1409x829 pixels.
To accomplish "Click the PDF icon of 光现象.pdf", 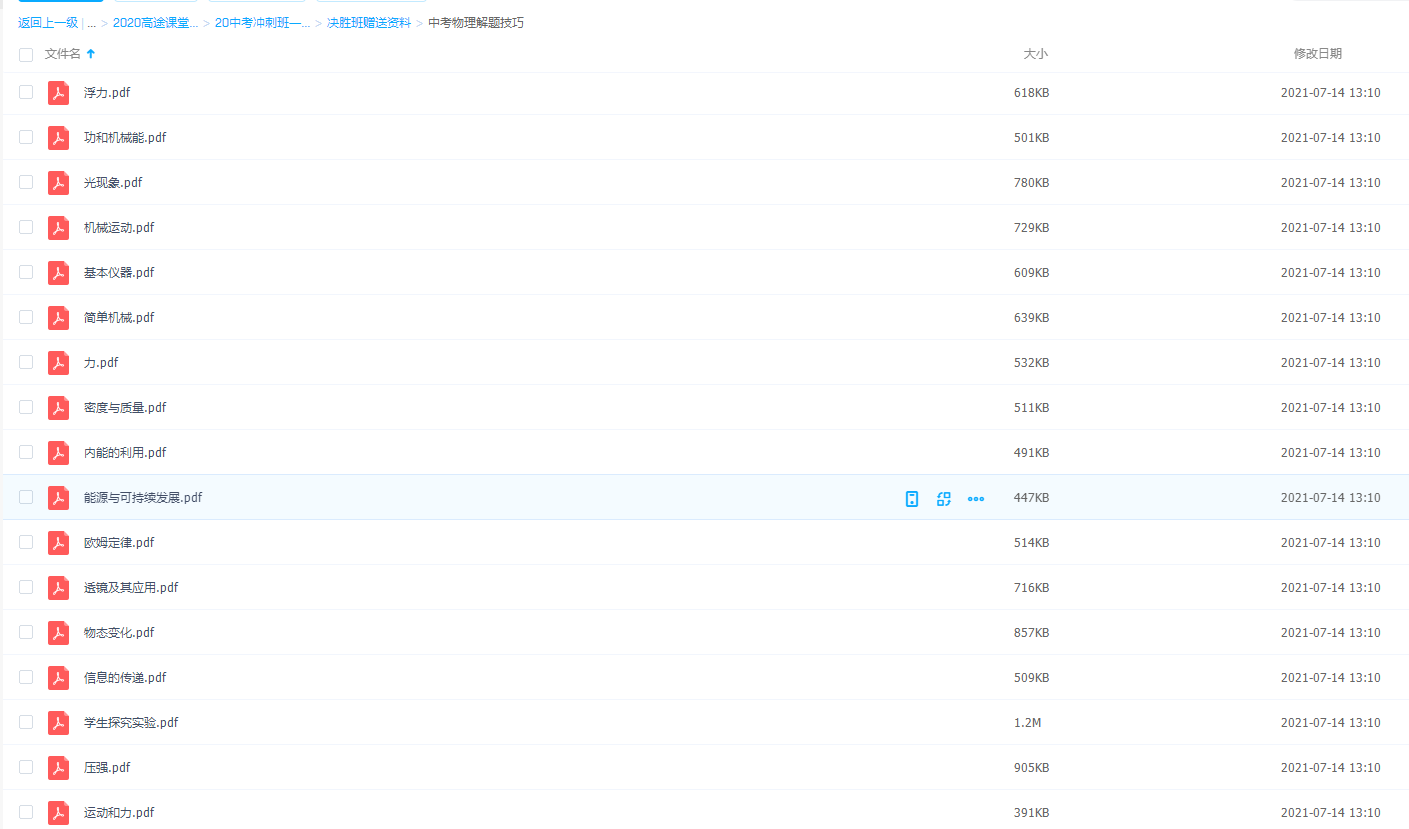I will [x=59, y=183].
